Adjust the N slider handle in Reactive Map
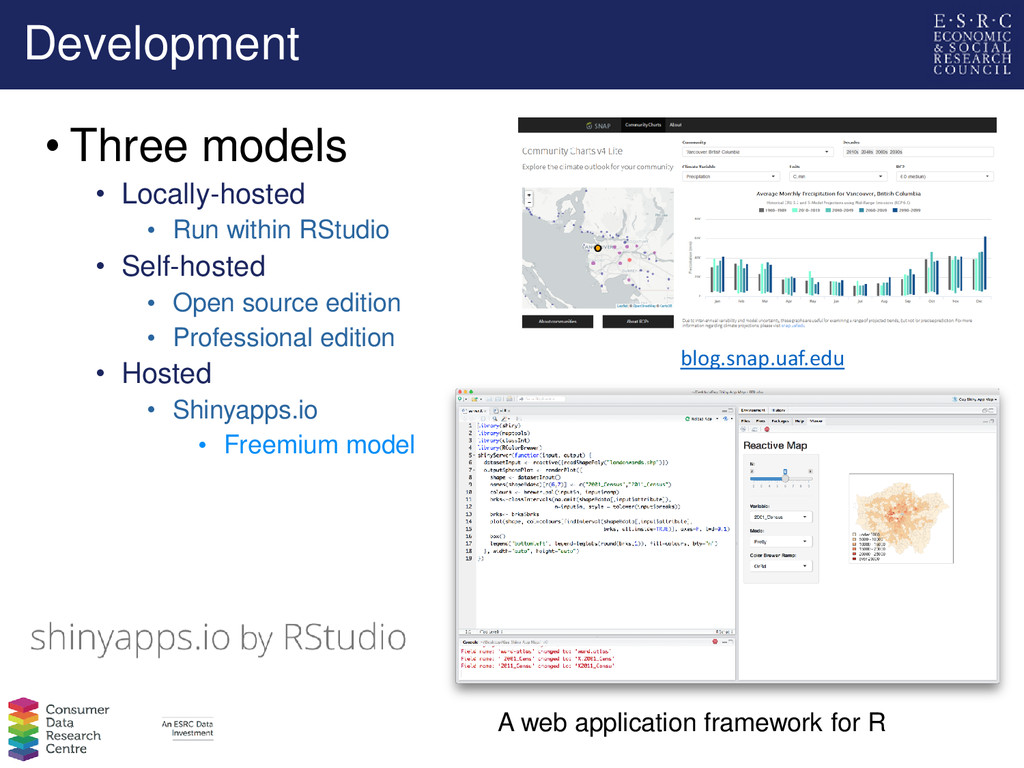Viewport: 1024px width, 768px height. 785,477
